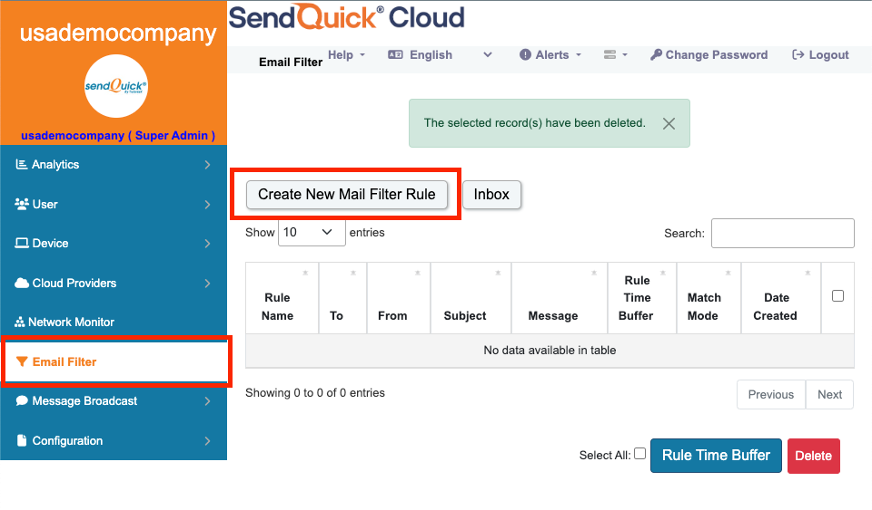
Task: Expand the Configuration menu chevron
Action: [207, 441]
